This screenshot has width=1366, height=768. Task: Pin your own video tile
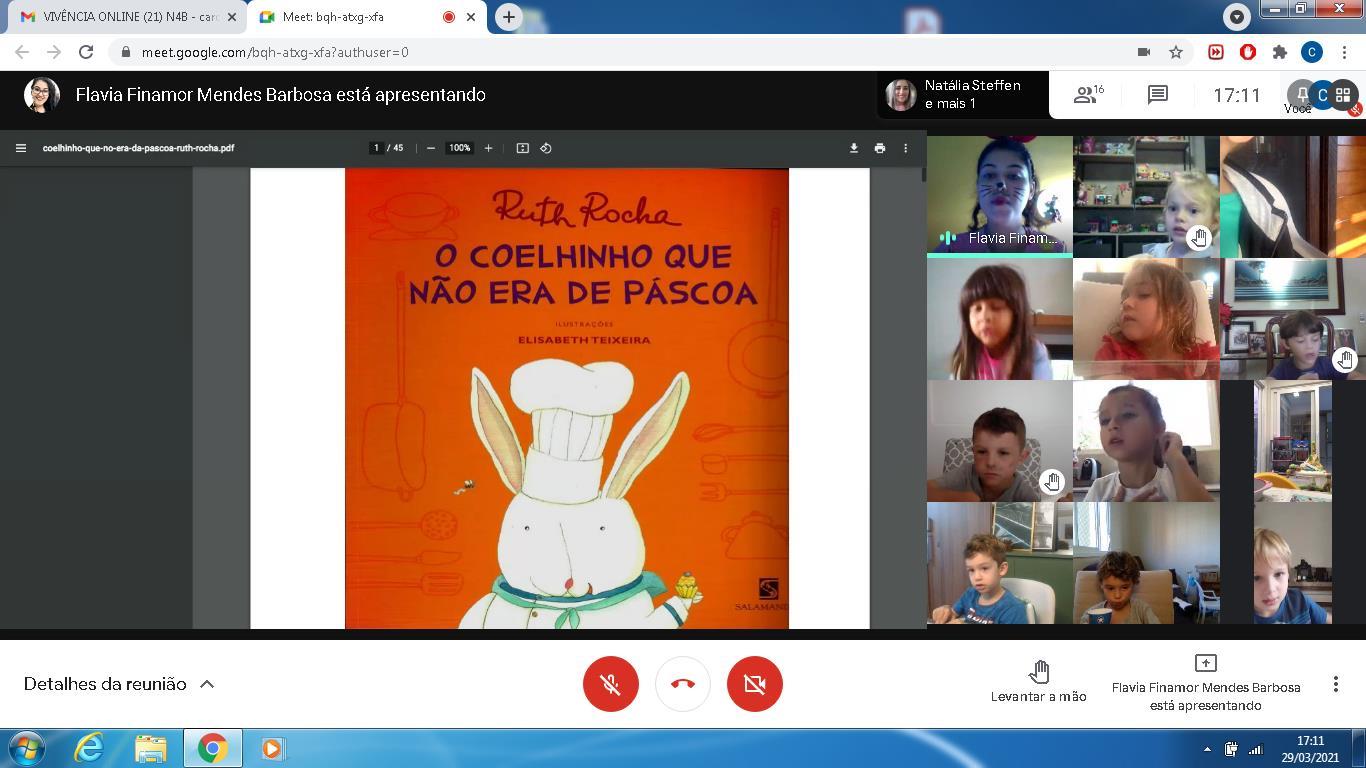coord(1301,94)
